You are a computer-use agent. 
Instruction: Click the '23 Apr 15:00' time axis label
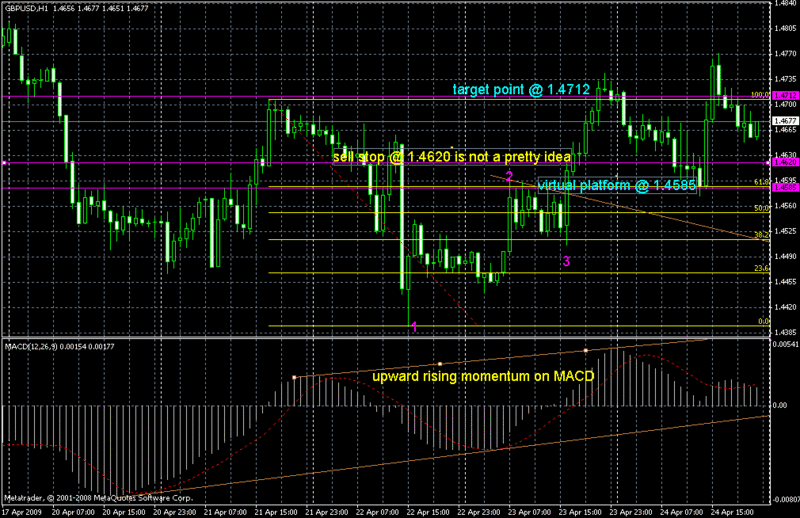pyautogui.click(x=580, y=512)
